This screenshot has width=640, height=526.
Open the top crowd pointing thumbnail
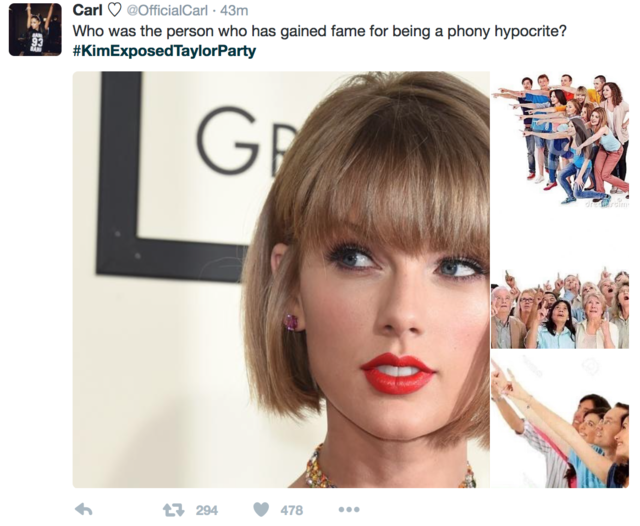(x=560, y=140)
